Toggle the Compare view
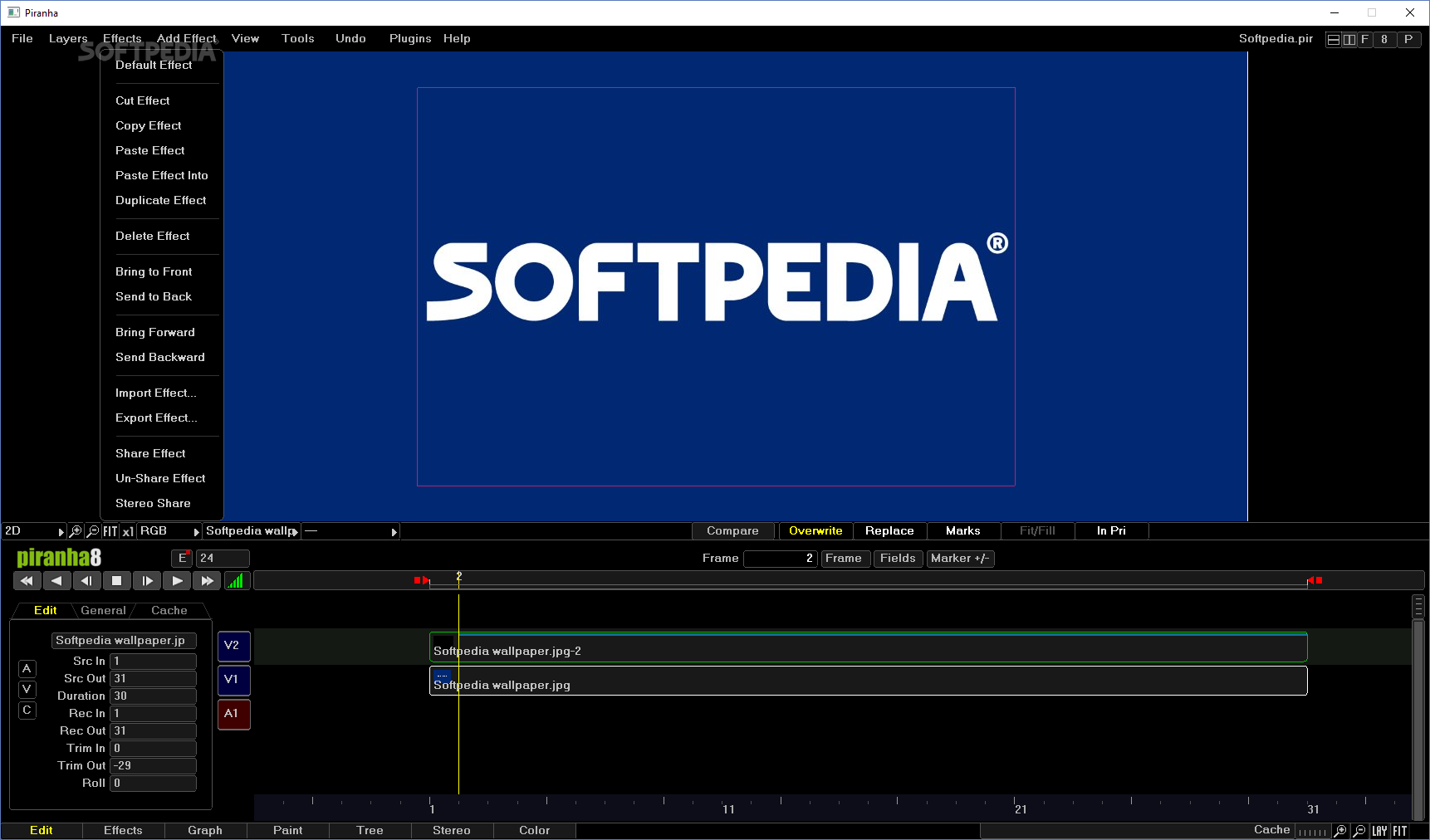This screenshot has width=1430, height=840. tap(733, 531)
